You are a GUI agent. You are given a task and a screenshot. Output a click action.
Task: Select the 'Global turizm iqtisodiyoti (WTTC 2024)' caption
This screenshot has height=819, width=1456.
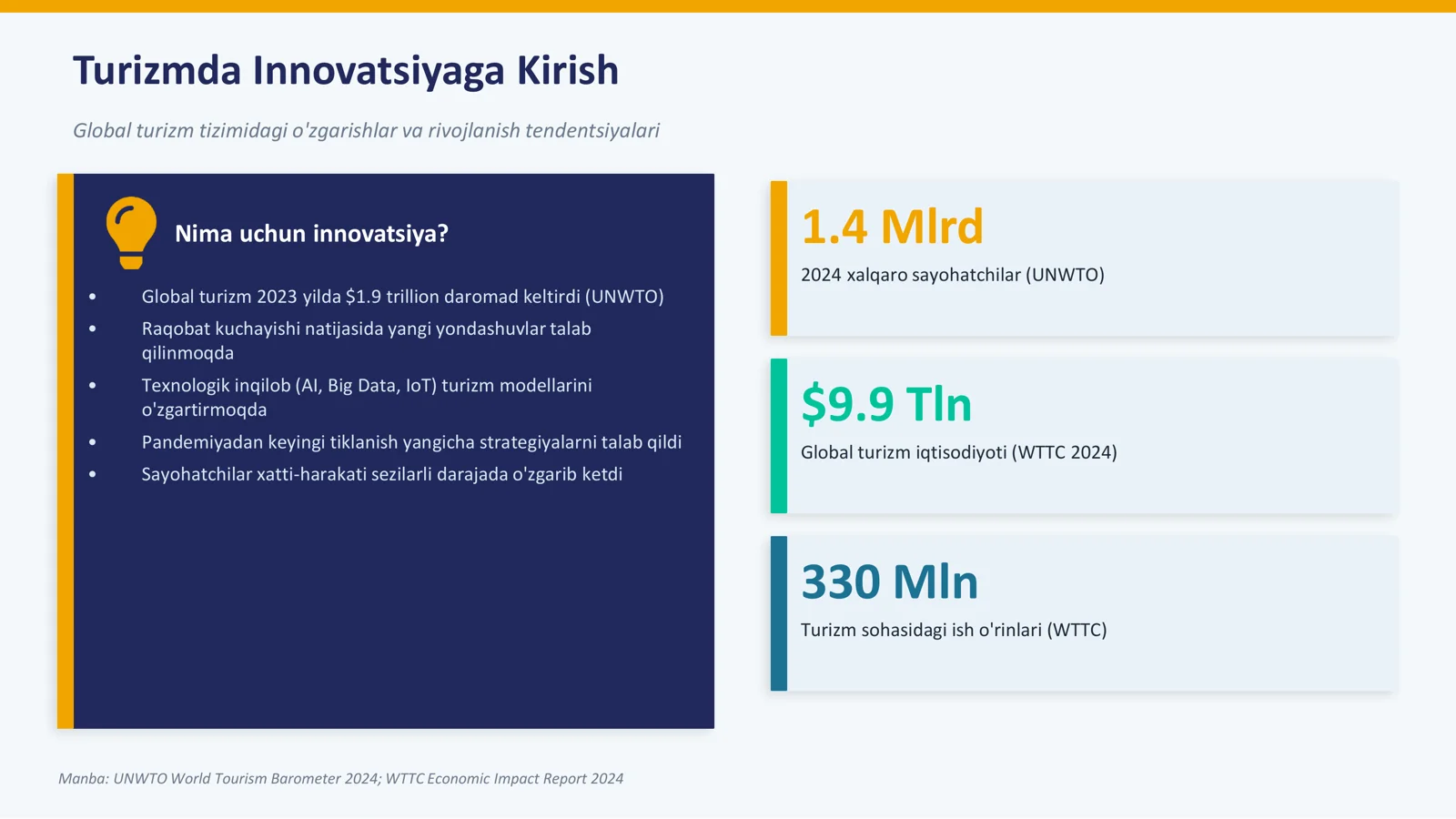[959, 452]
